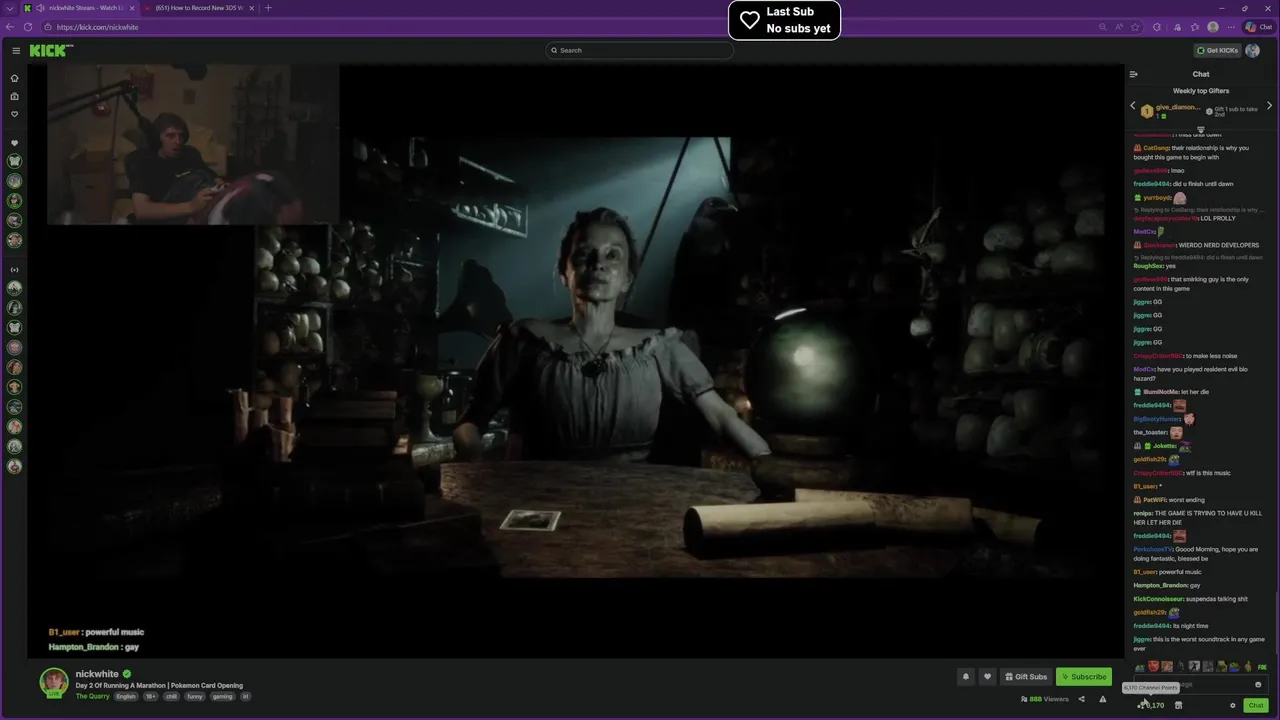
Task: Open emote picker in chat input
Action: [x=1258, y=684]
